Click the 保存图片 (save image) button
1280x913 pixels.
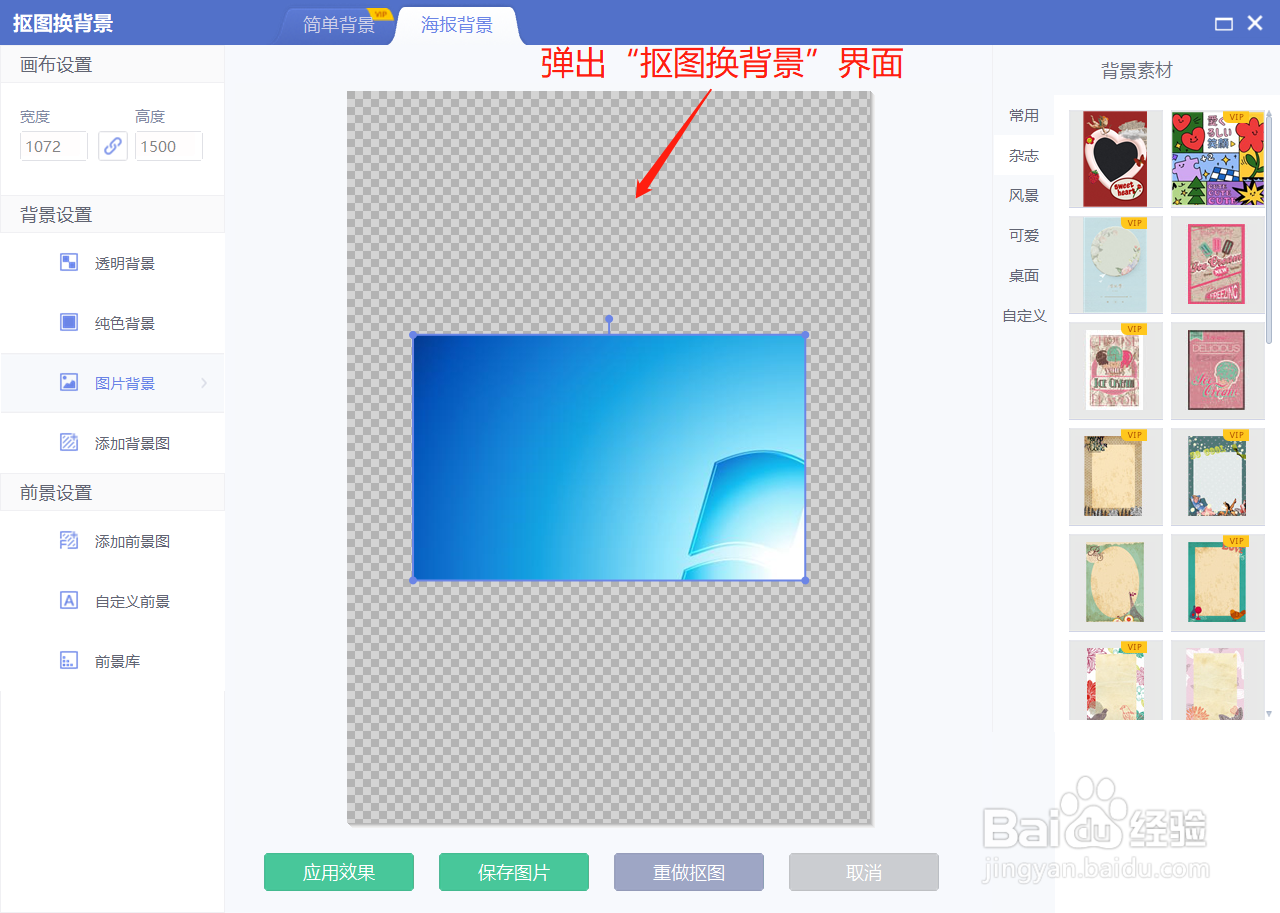[513, 871]
